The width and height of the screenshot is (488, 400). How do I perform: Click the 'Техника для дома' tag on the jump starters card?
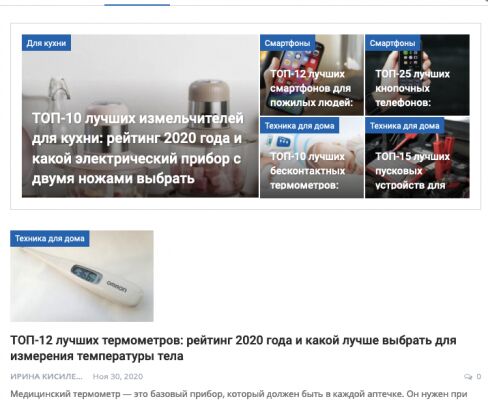tap(404, 126)
